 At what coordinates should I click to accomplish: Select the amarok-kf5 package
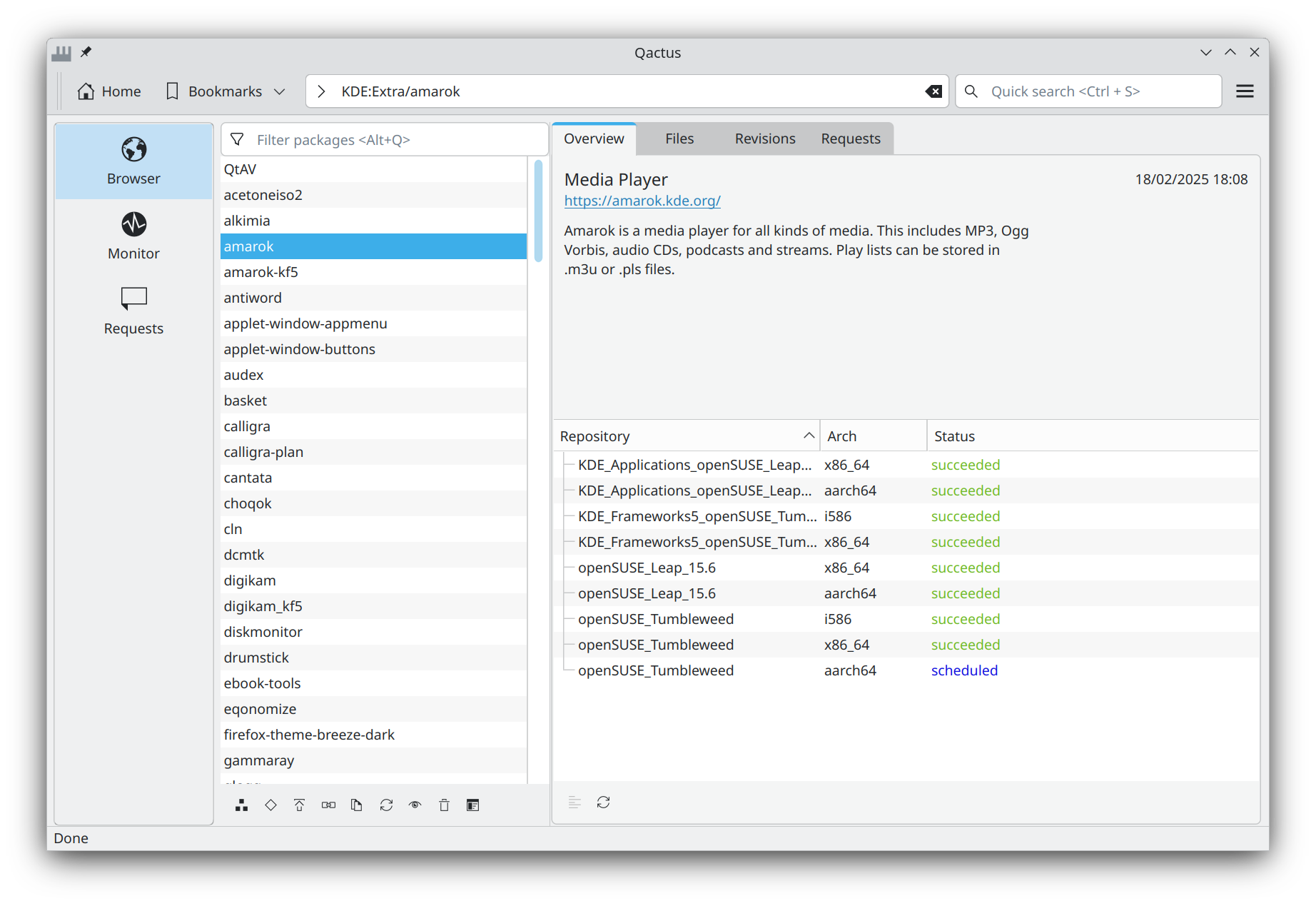click(x=373, y=272)
